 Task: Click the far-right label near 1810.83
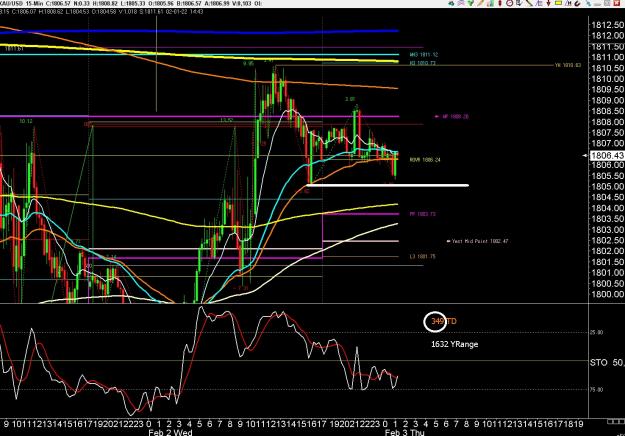pyautogui.click(x=568, y=65)
